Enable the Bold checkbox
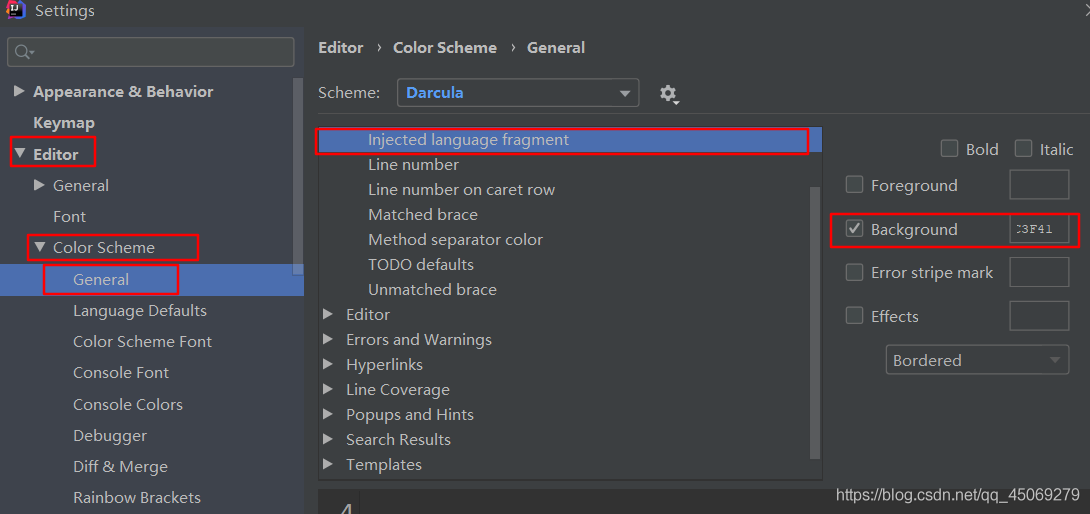The image size is (1090, 514). (949, 149)
